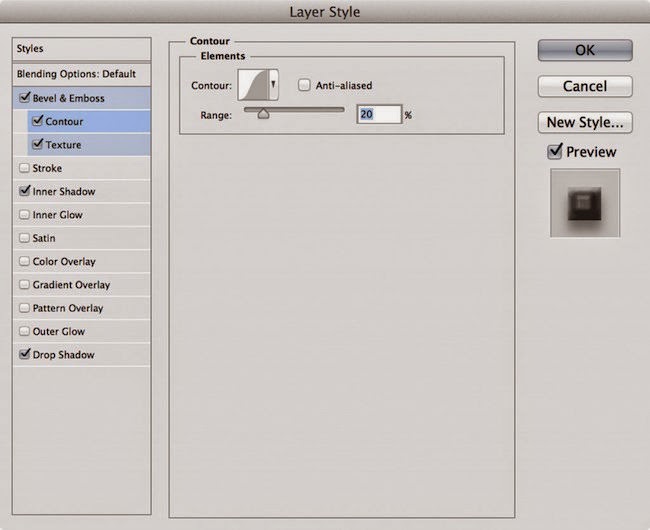Uncheck the Contour checkbox
This screenshot has width=650, height=530.
coord(37,121)
